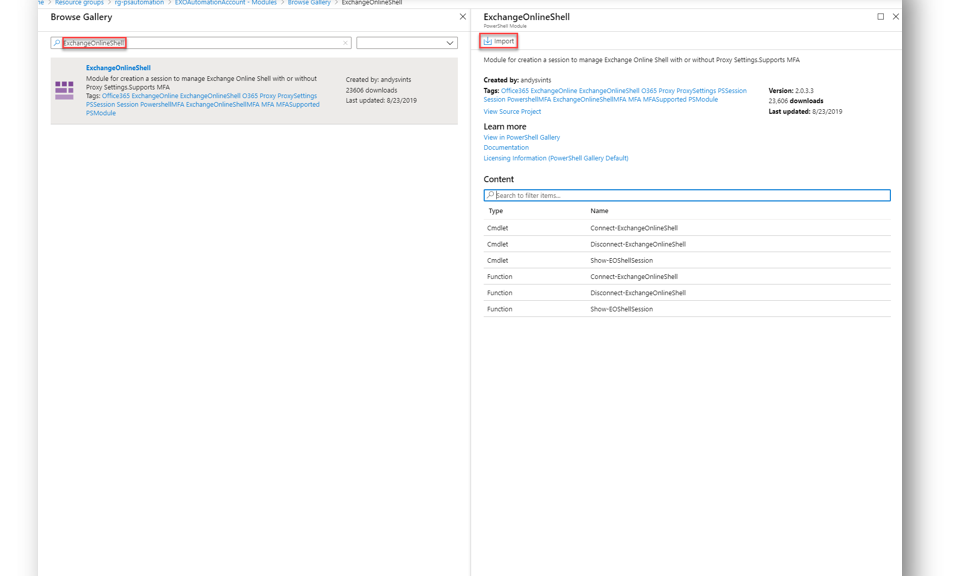Viewport: 956px width, 576px height.
Task: Close the ExchangeOnlineShell details pane
Action: tap(896, 16)
